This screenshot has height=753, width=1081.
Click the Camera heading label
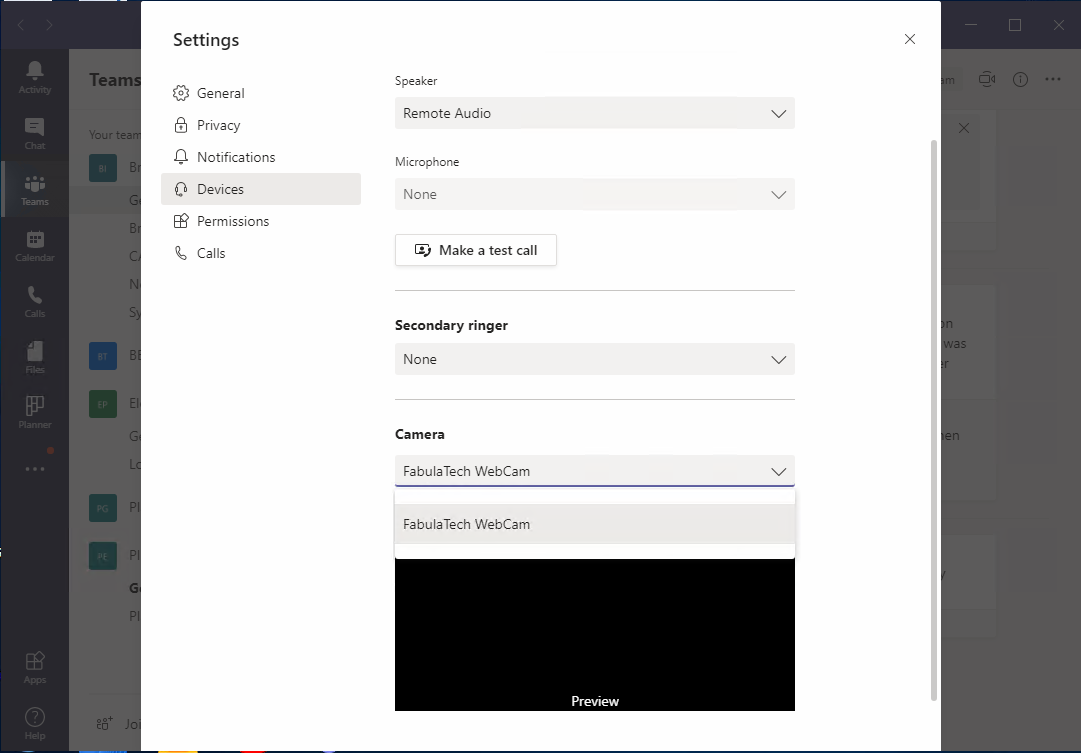tap(420, 434)
